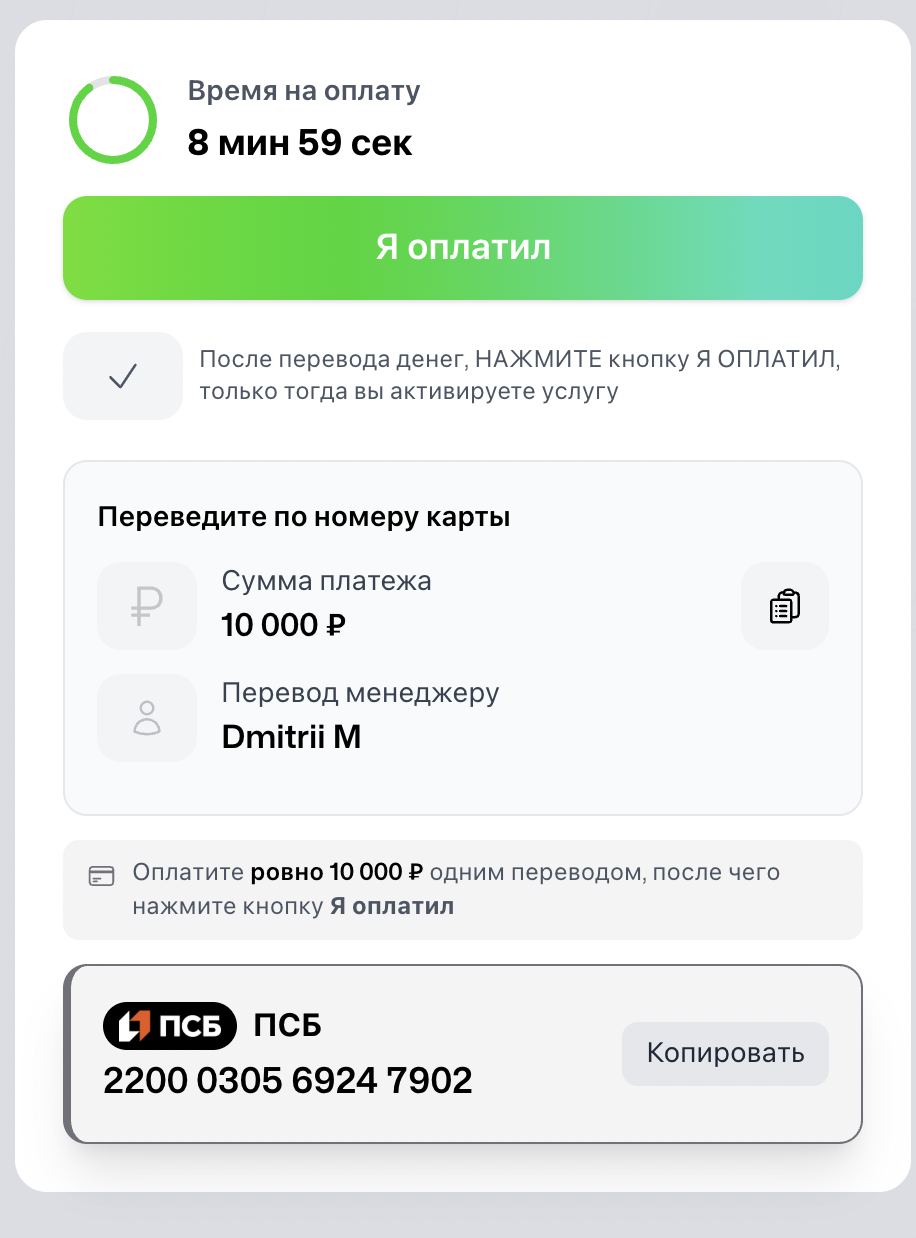Screen dimensions: 916x1238
Task: Click the ПСБ bank logo badge
Action: tap(170, 1026)
